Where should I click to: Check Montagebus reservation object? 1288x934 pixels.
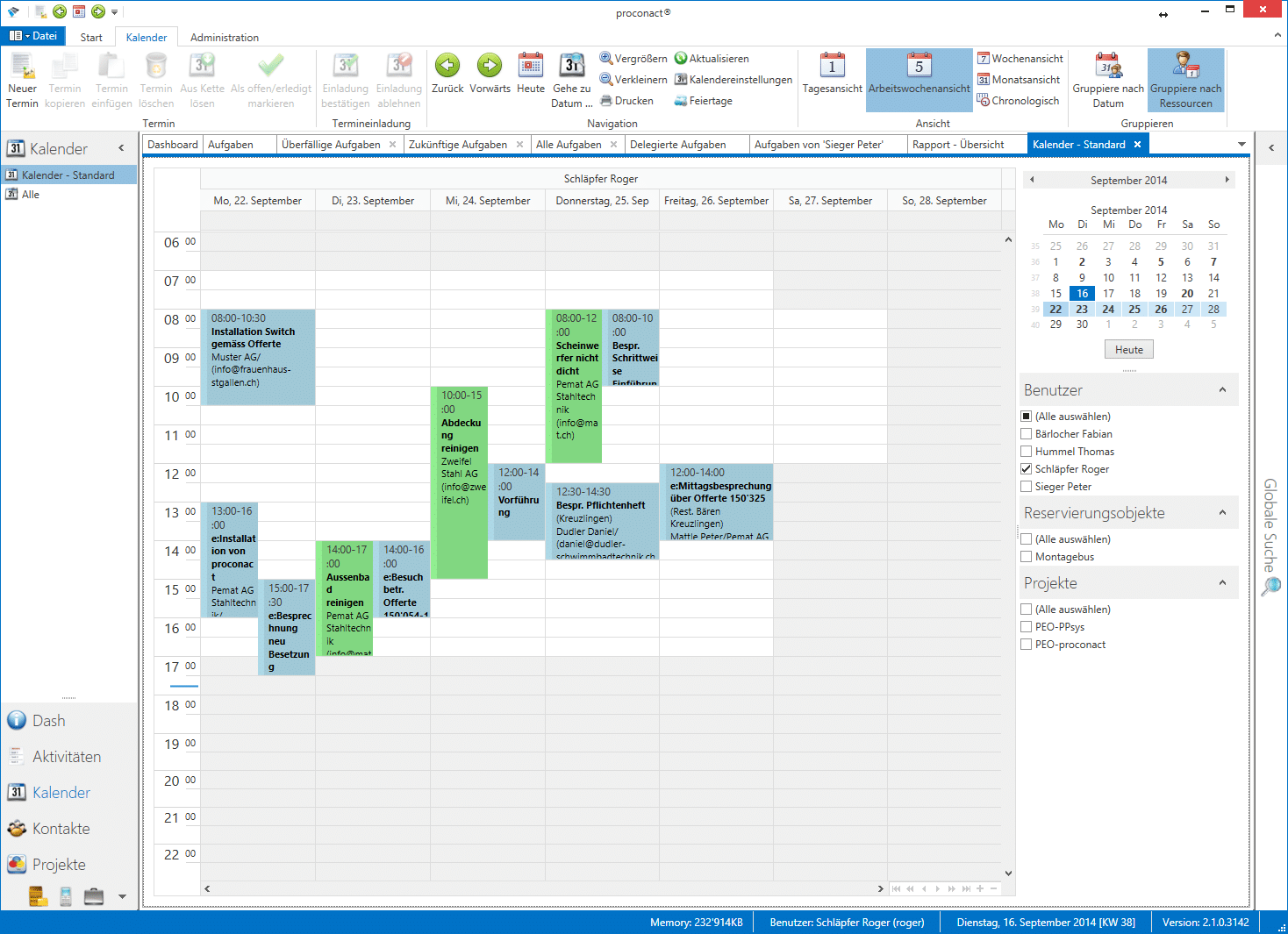pyautogui.click(x=1026, y=557)
